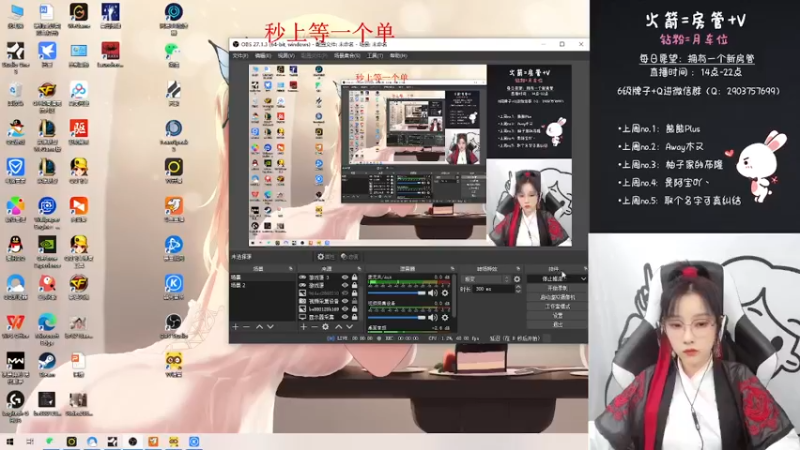This screenshot has height=450, width=800.
Task: Move scene up in Scenes panel
Action: (x=259, y=327)
